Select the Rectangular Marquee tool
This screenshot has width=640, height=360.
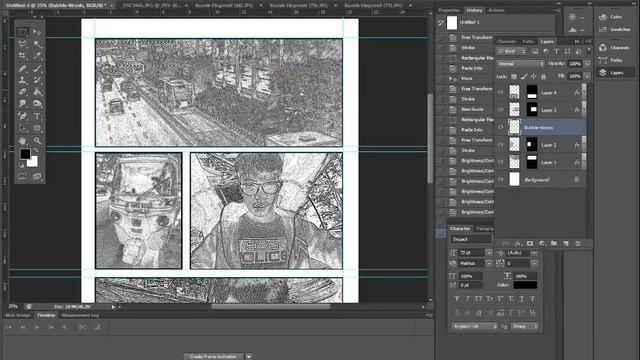[x=22, y=32]
